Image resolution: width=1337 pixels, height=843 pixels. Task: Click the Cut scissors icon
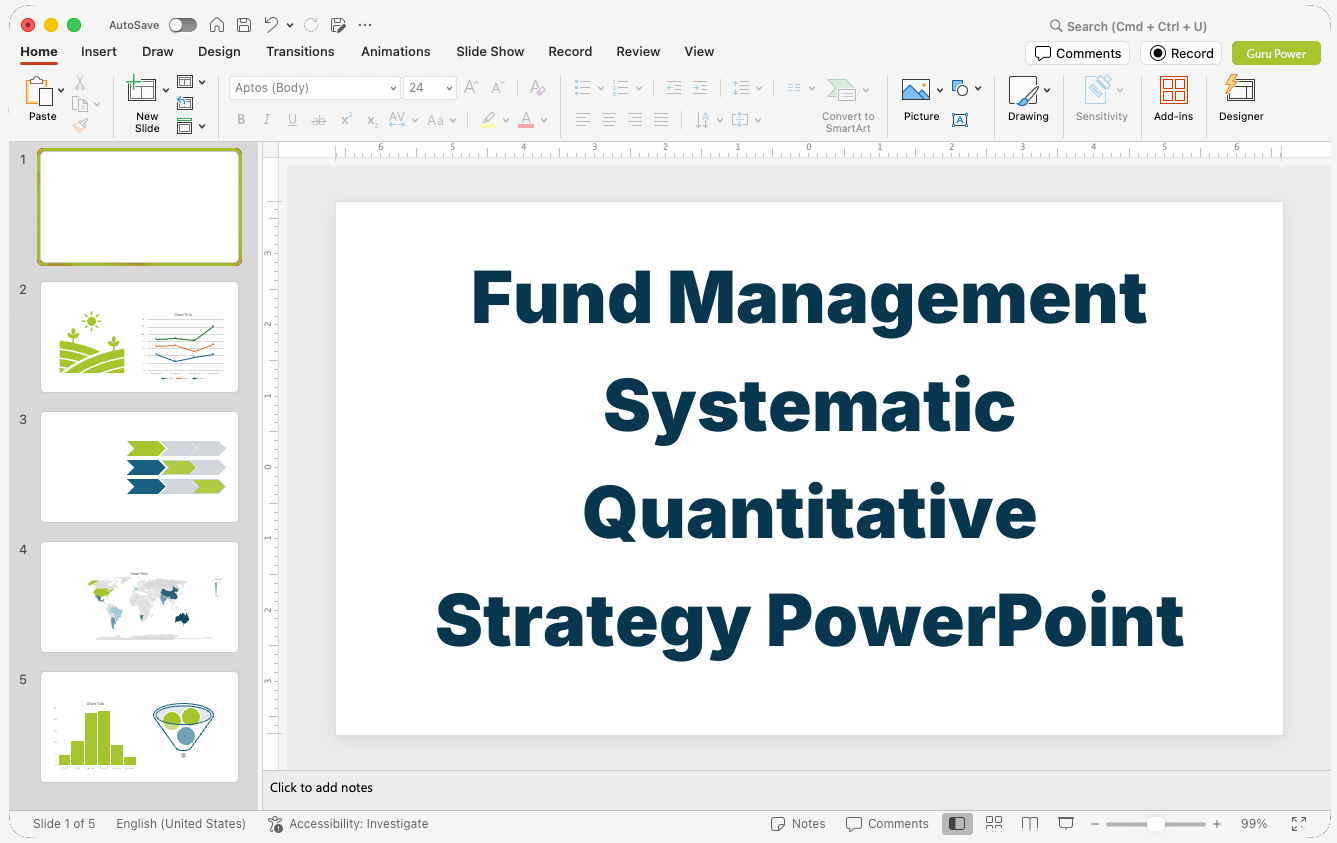point(80,83)
